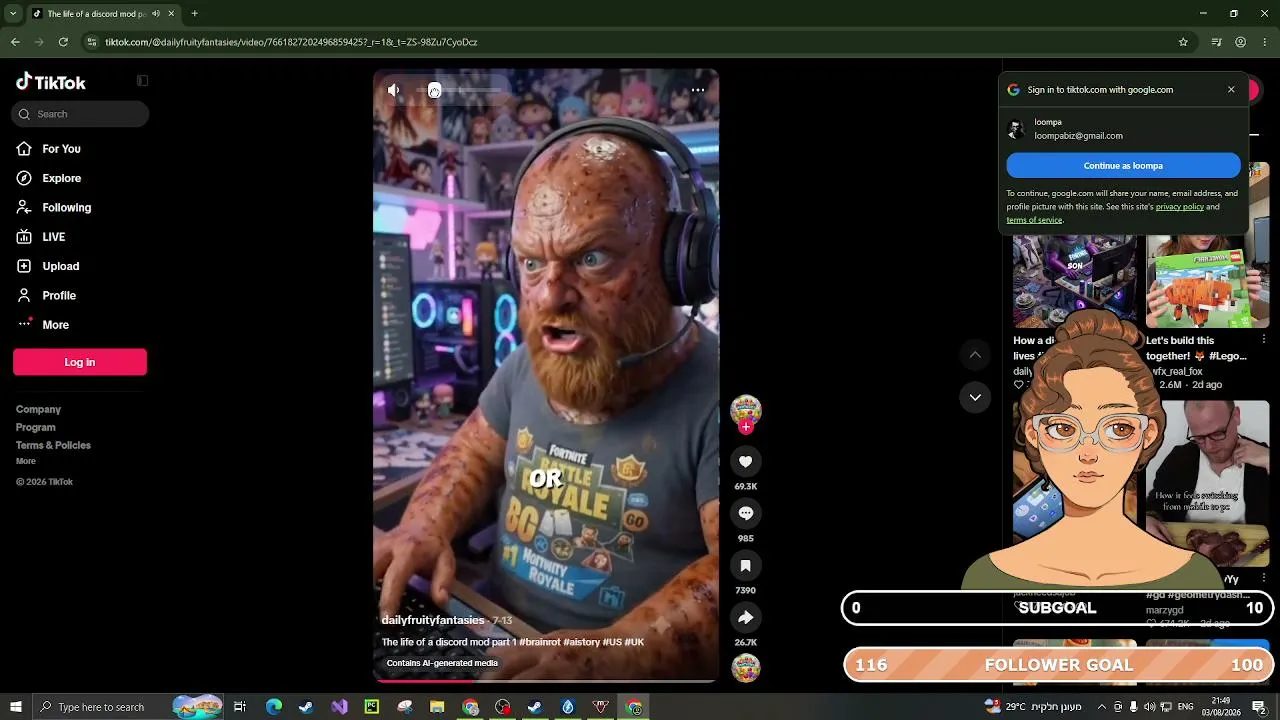Open the Chrome three-dot menu
Viewport: 1280px width, 720px height.
[1265, 42]
